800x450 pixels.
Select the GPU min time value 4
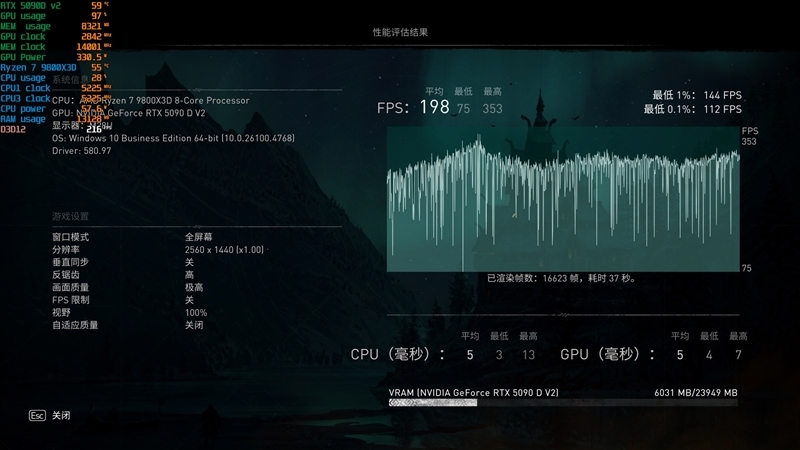click(x=709, y=355)
